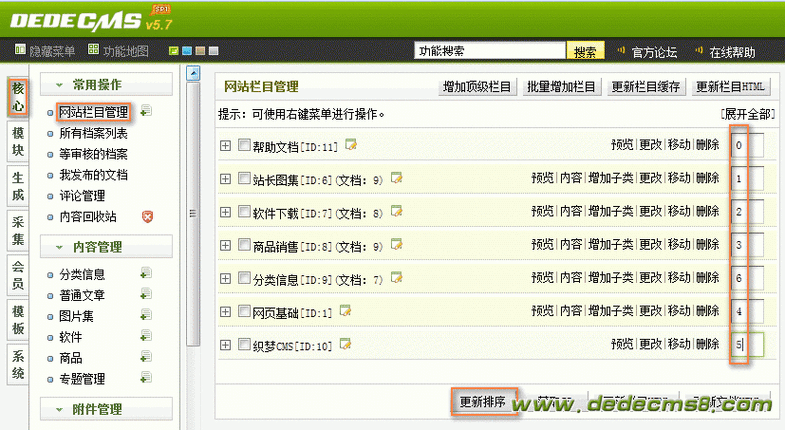The width and height of the screenshot is (785, 430).
Task: Click the edit icon beside 商品销售
Action: [397, 244]
